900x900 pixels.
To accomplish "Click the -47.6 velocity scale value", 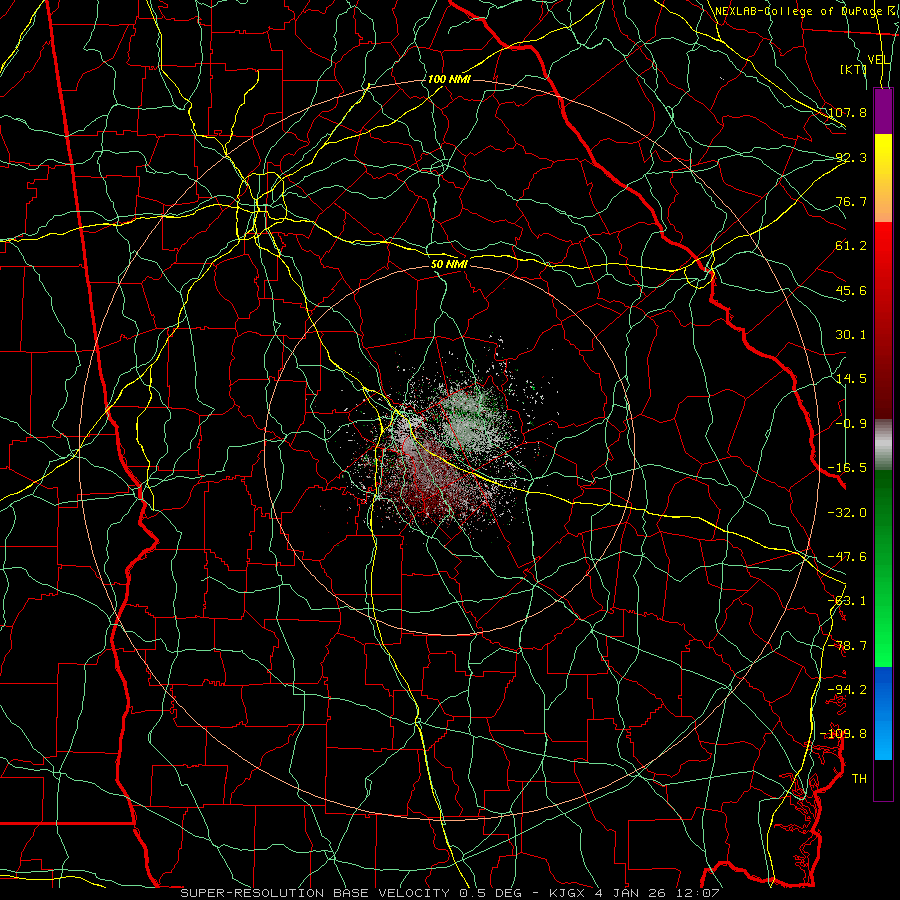I will click(x=847, y=557).
